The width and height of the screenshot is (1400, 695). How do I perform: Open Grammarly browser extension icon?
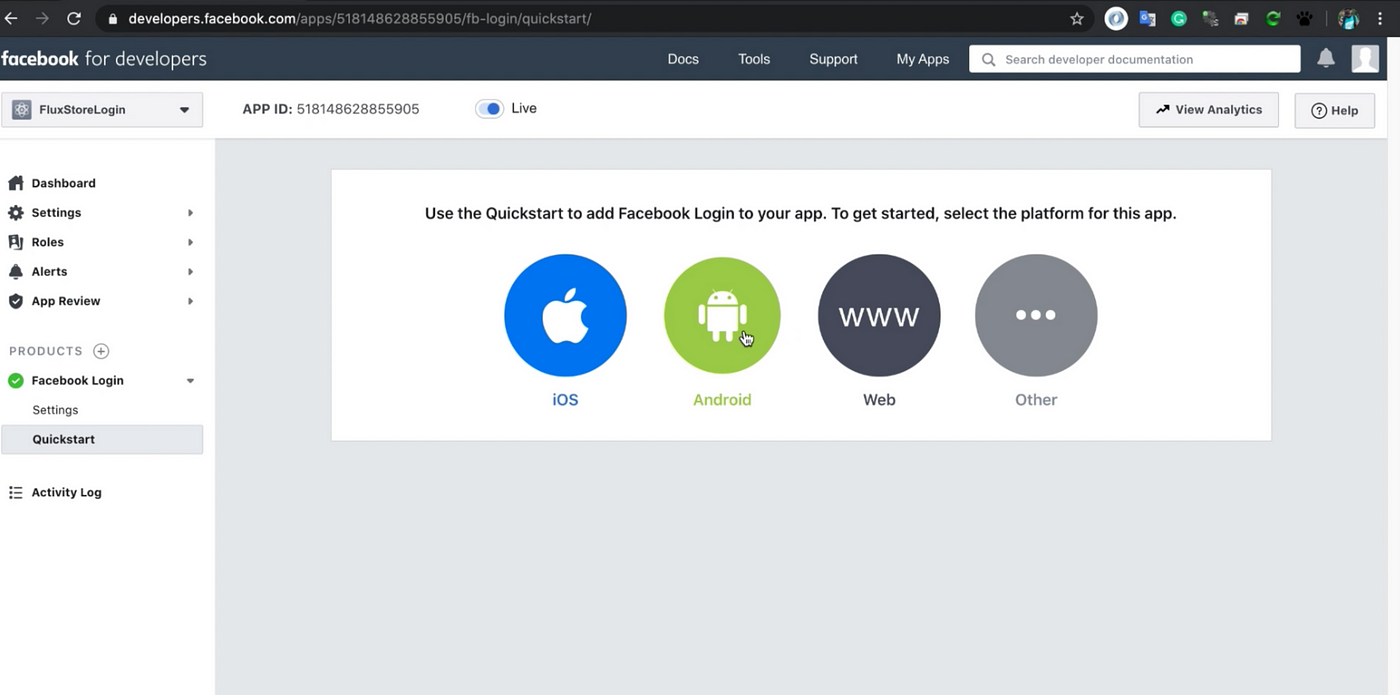click(1179, 18)
